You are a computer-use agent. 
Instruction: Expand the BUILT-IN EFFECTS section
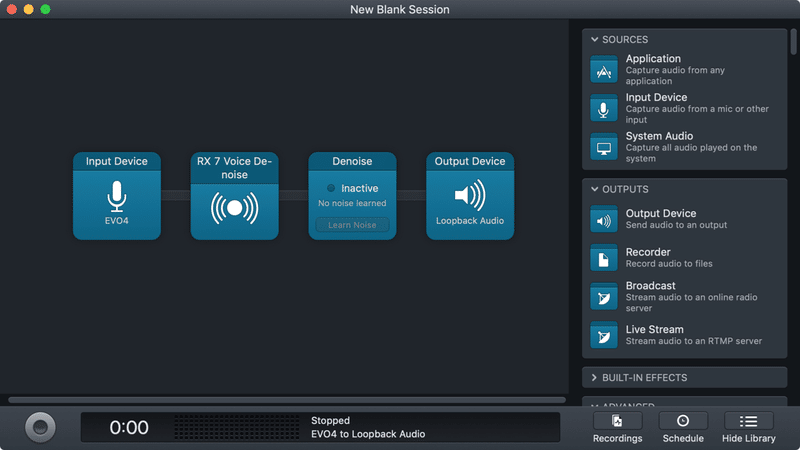(594, 378)
